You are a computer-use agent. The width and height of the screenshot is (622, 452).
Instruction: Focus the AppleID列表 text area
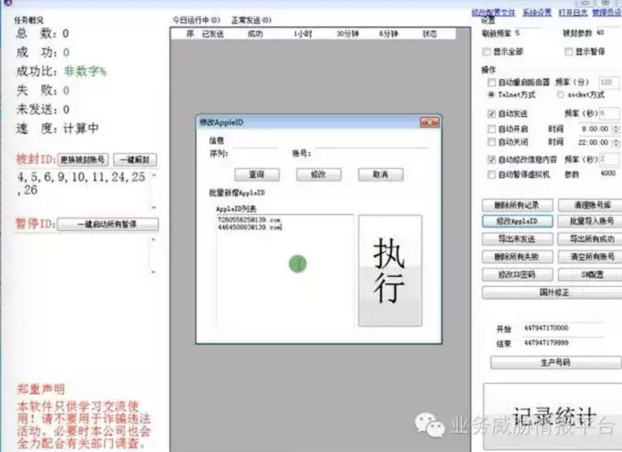coord(285,271)
